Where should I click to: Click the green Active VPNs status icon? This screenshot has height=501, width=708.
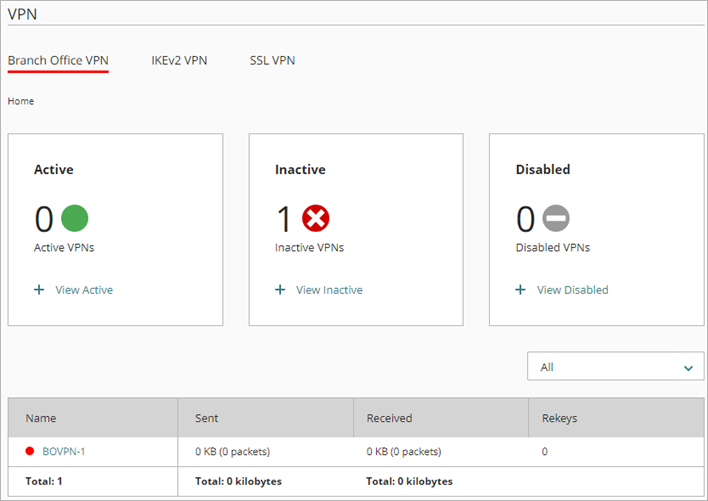tap(75, 219)
